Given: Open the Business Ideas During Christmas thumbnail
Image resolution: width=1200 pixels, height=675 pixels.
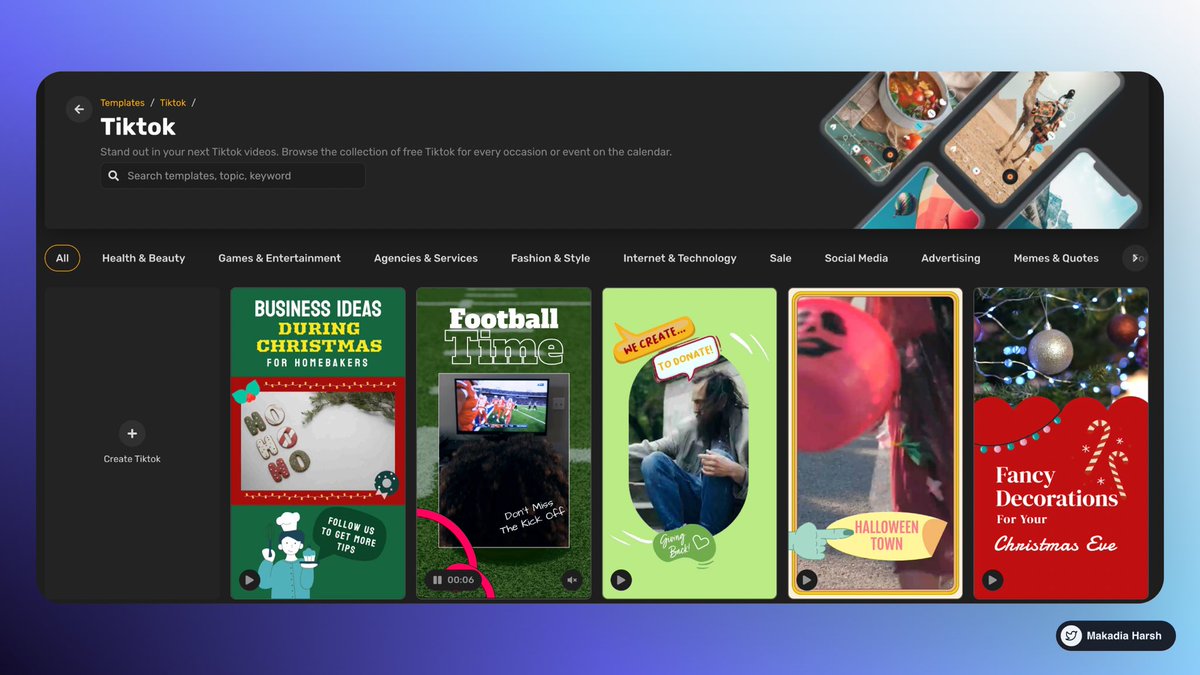Looking at the screenshot, I should [x=318, y=443].
